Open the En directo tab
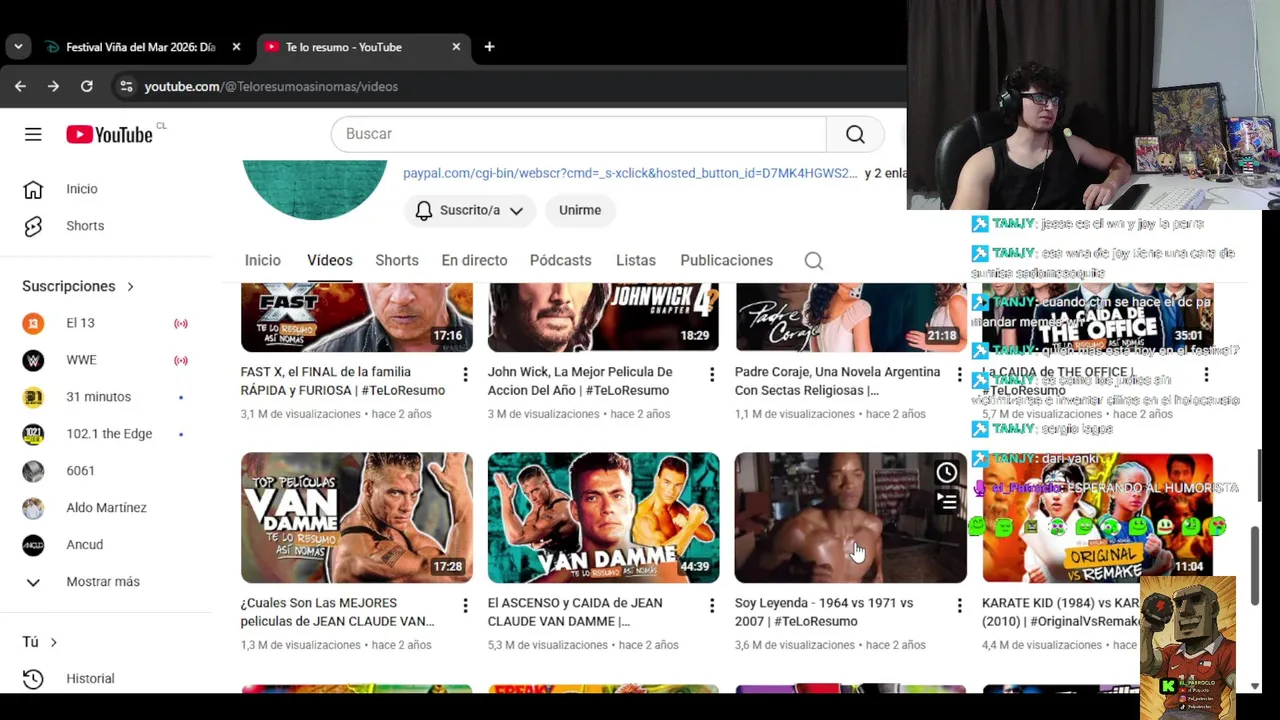The height and width of the screenshot is (720, 1280). pyautogui.click(x=474, y=261)
